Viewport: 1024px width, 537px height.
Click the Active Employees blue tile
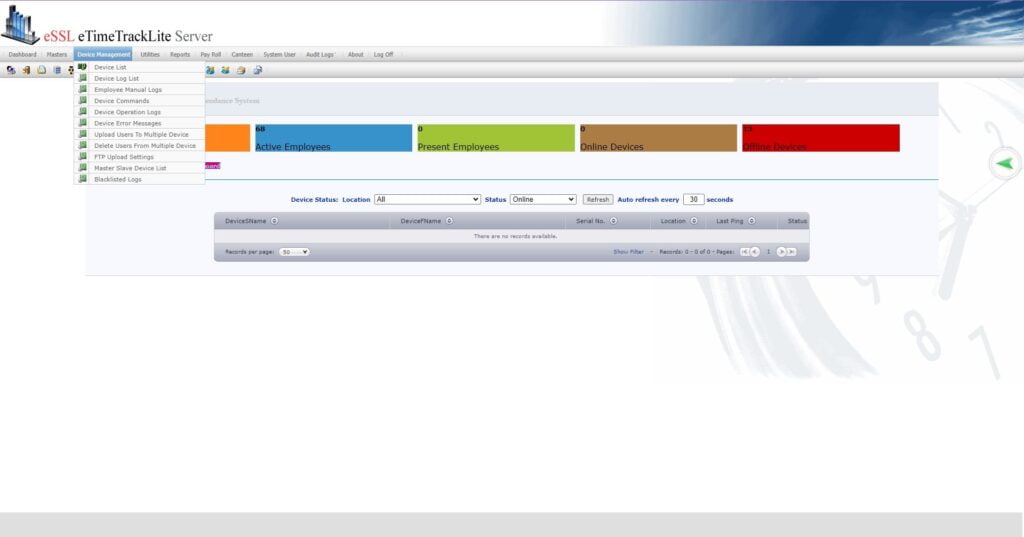(334, 138)
